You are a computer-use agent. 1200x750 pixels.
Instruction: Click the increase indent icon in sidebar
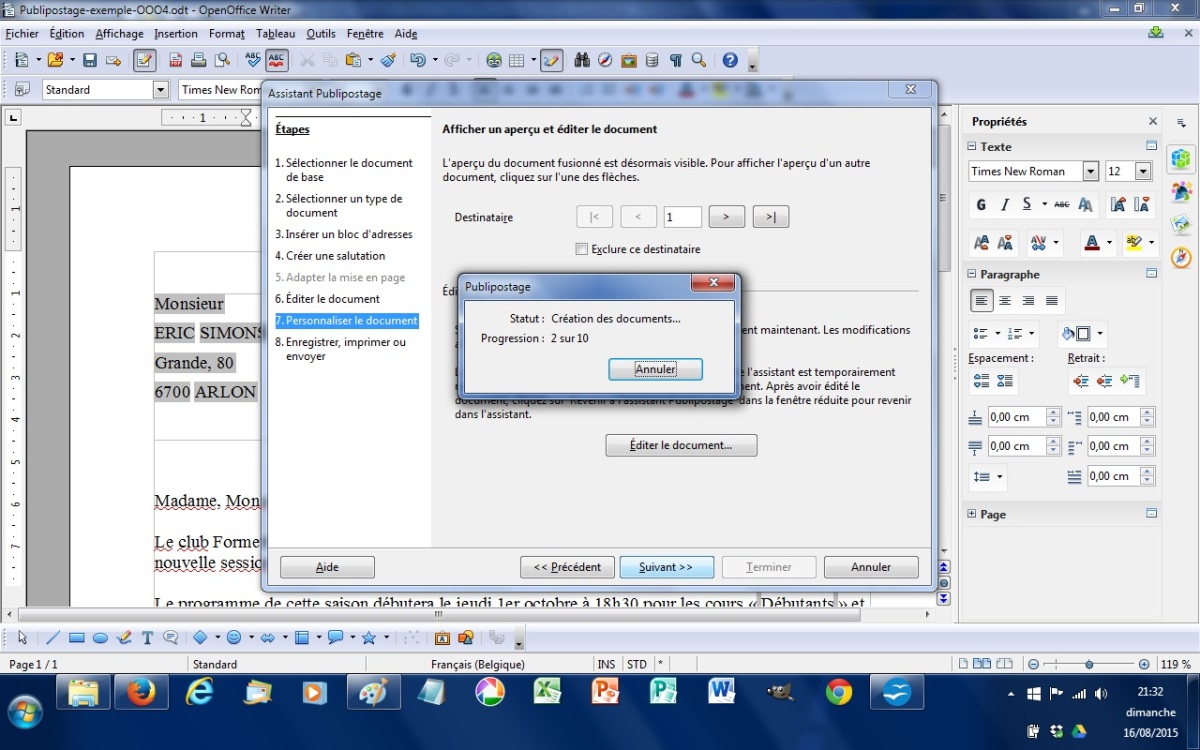coord(1081,381)
